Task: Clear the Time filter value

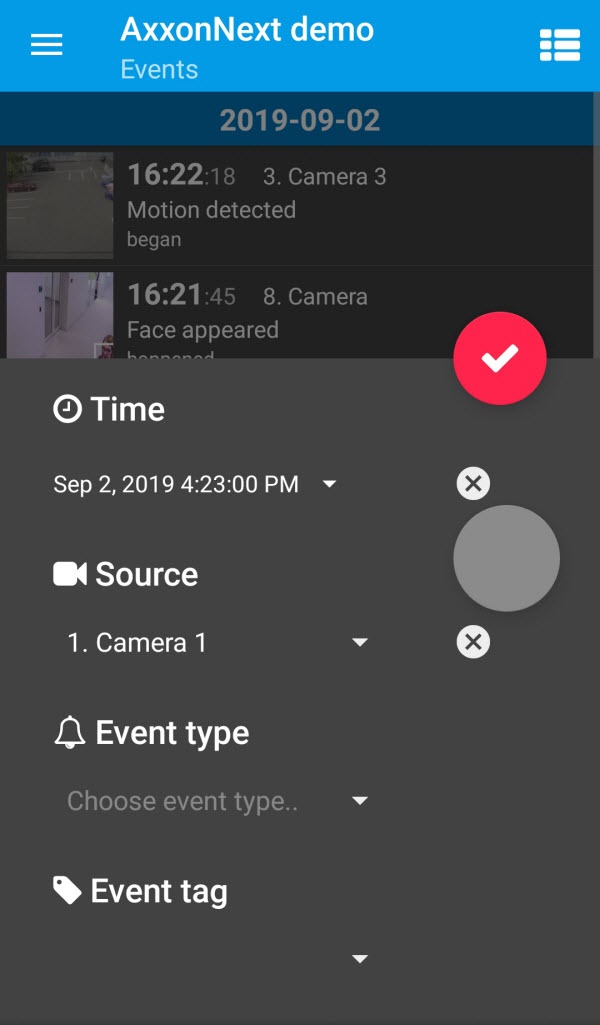Action: (473, 484)
